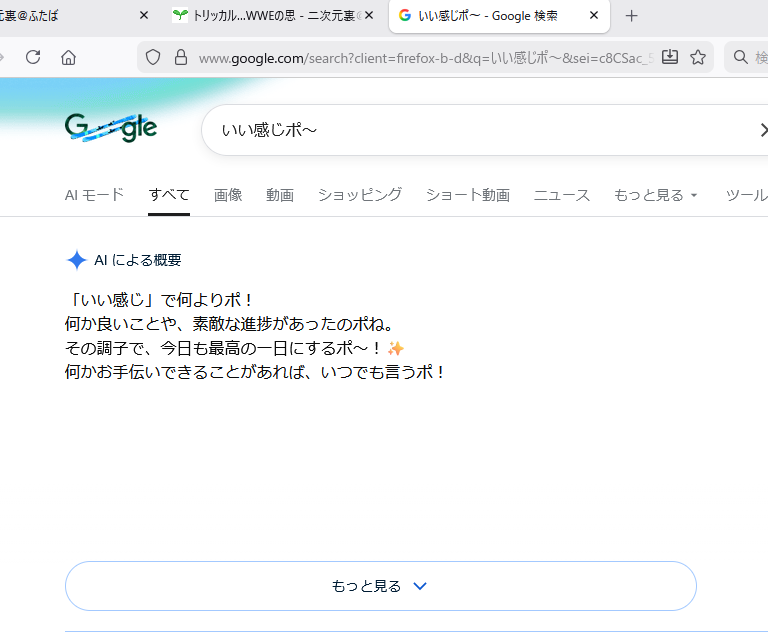Open a new browser tab
Screen dimensions: 768x634
631,16
